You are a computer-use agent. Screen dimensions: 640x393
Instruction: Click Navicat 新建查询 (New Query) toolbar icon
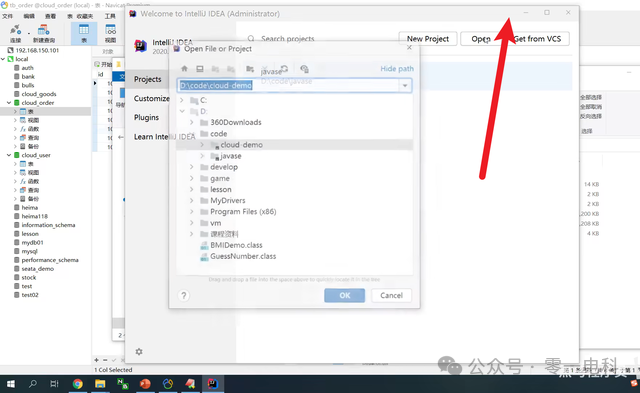[x=44, y=33]
